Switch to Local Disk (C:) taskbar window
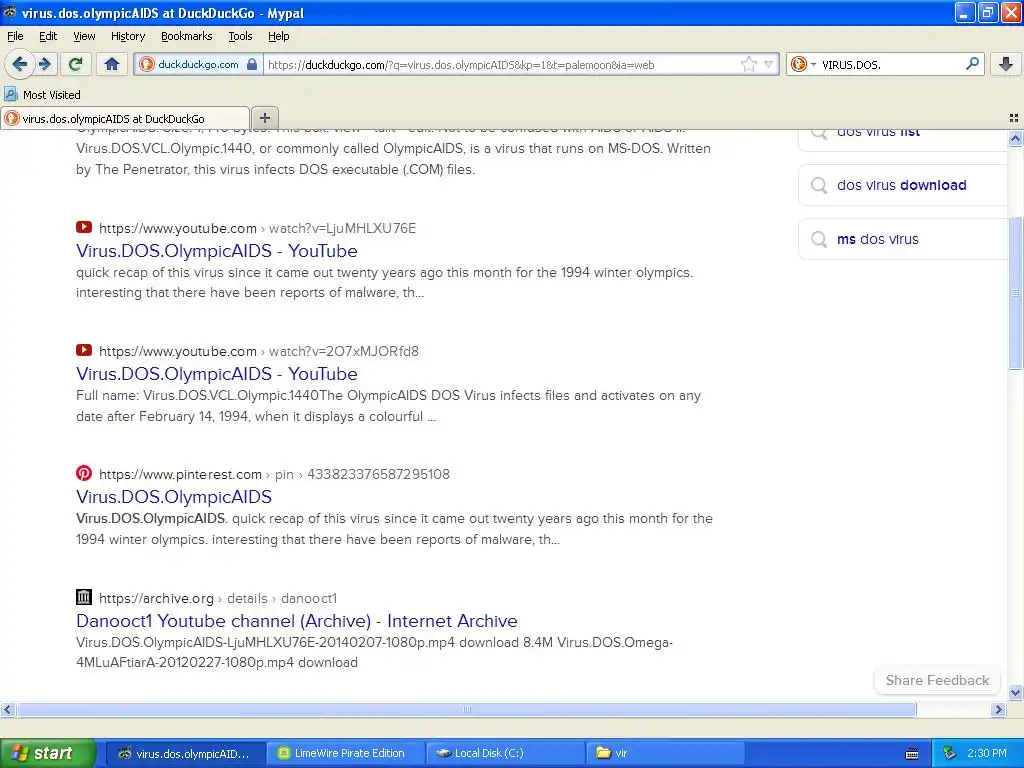The height and width of the screenshot is (768, 1024). click(505, 753)
